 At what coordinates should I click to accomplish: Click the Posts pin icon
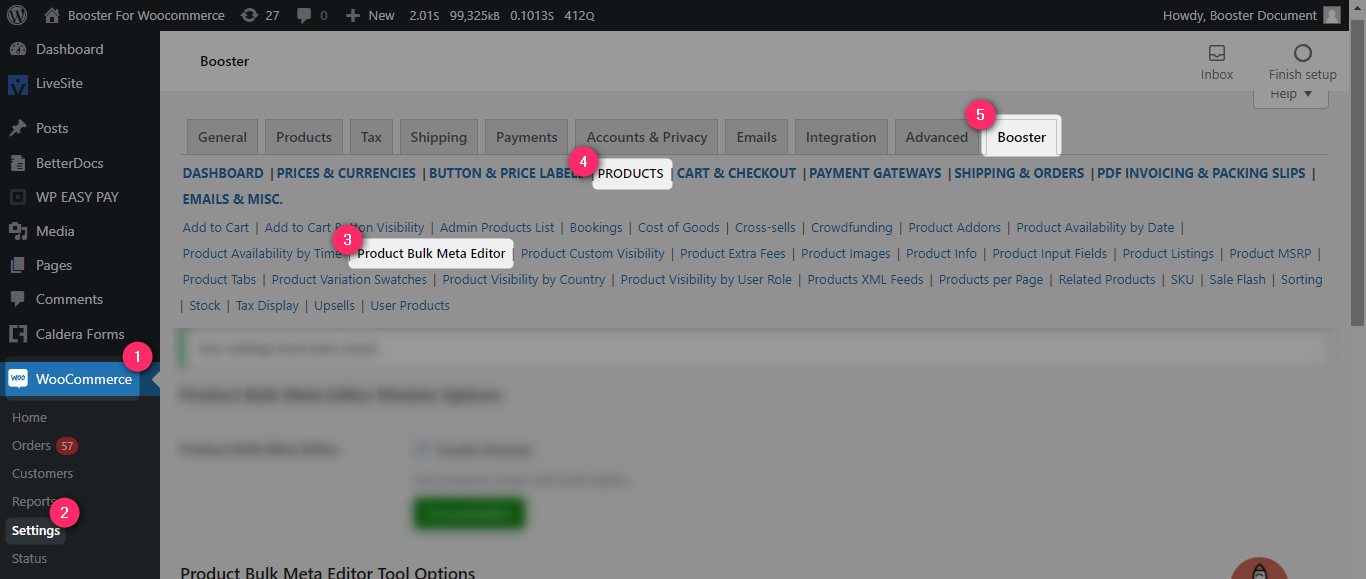coord(17,128)
